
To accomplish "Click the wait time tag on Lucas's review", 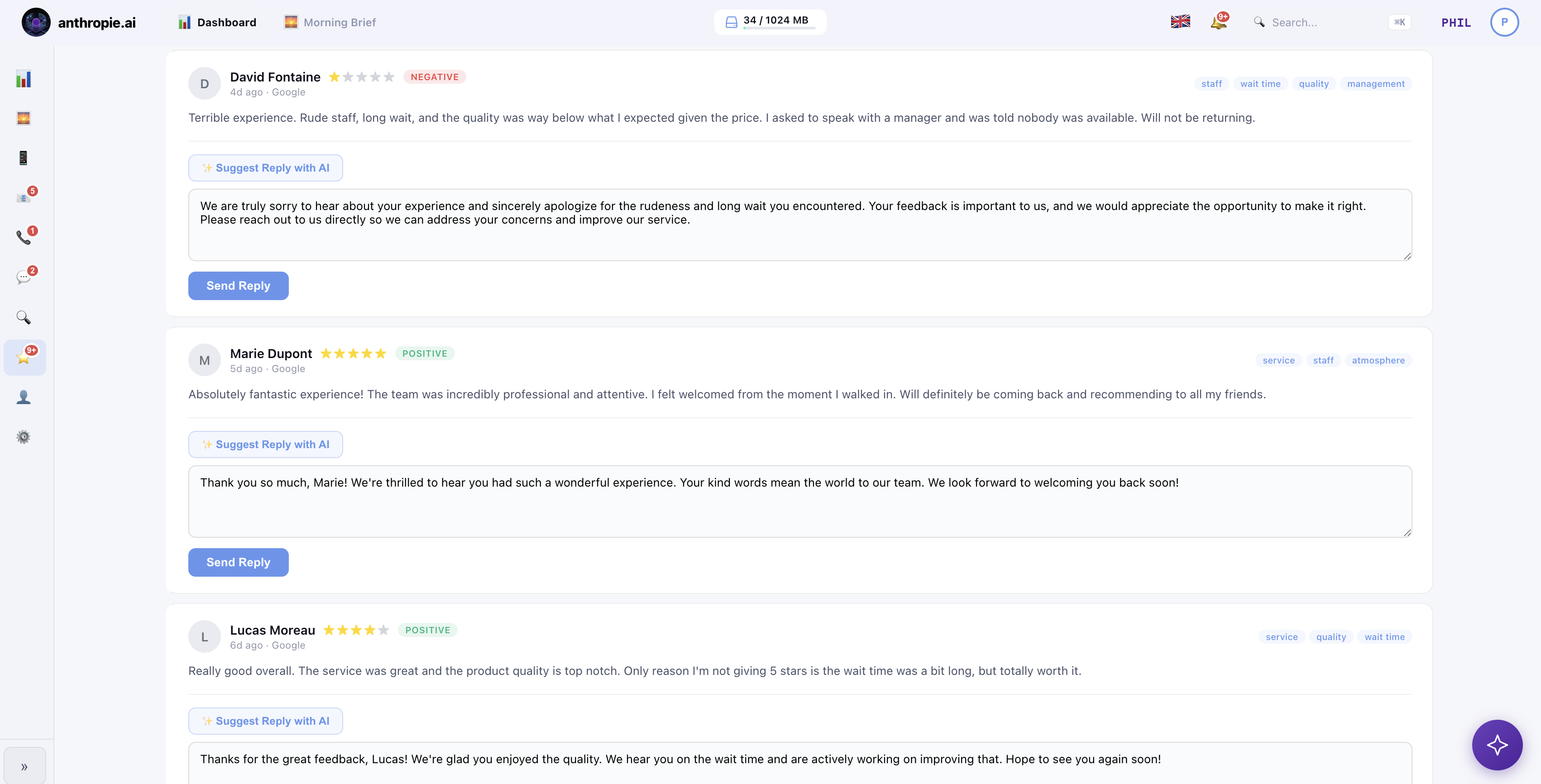I will tap(1384, 637).
